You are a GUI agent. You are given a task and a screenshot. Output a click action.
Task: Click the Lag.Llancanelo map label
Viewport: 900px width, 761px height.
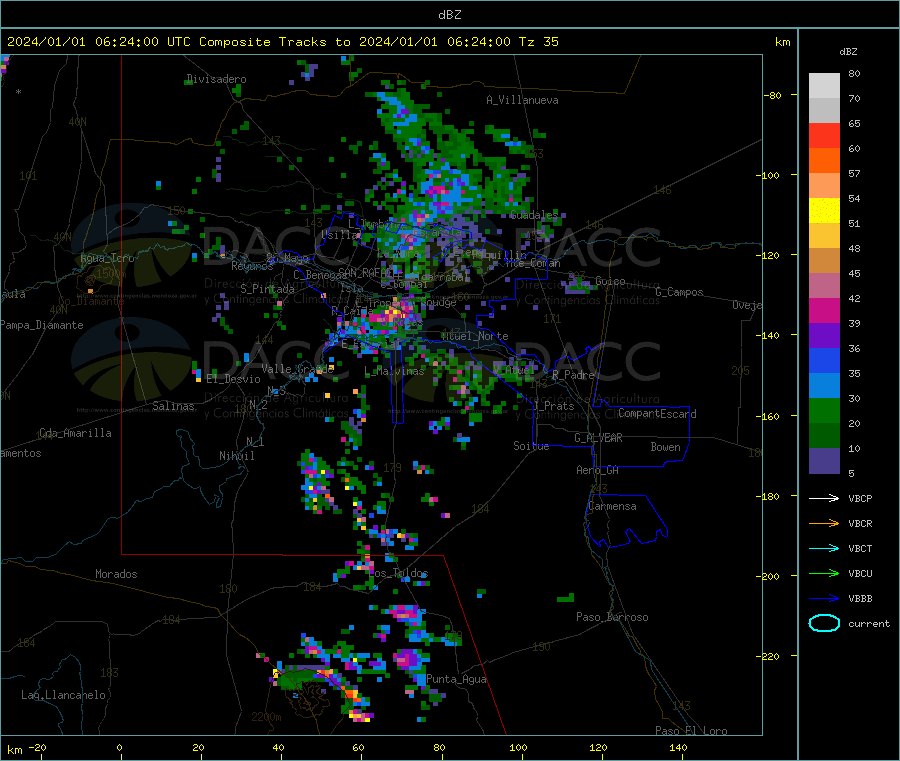[63, 695]
